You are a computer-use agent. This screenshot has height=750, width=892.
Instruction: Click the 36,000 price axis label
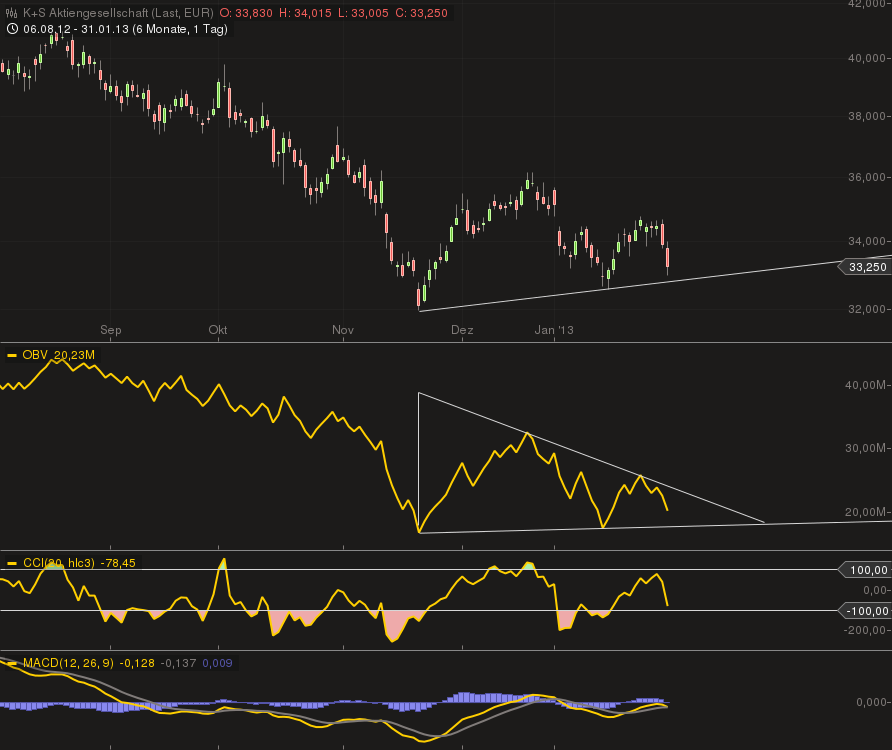867,178
